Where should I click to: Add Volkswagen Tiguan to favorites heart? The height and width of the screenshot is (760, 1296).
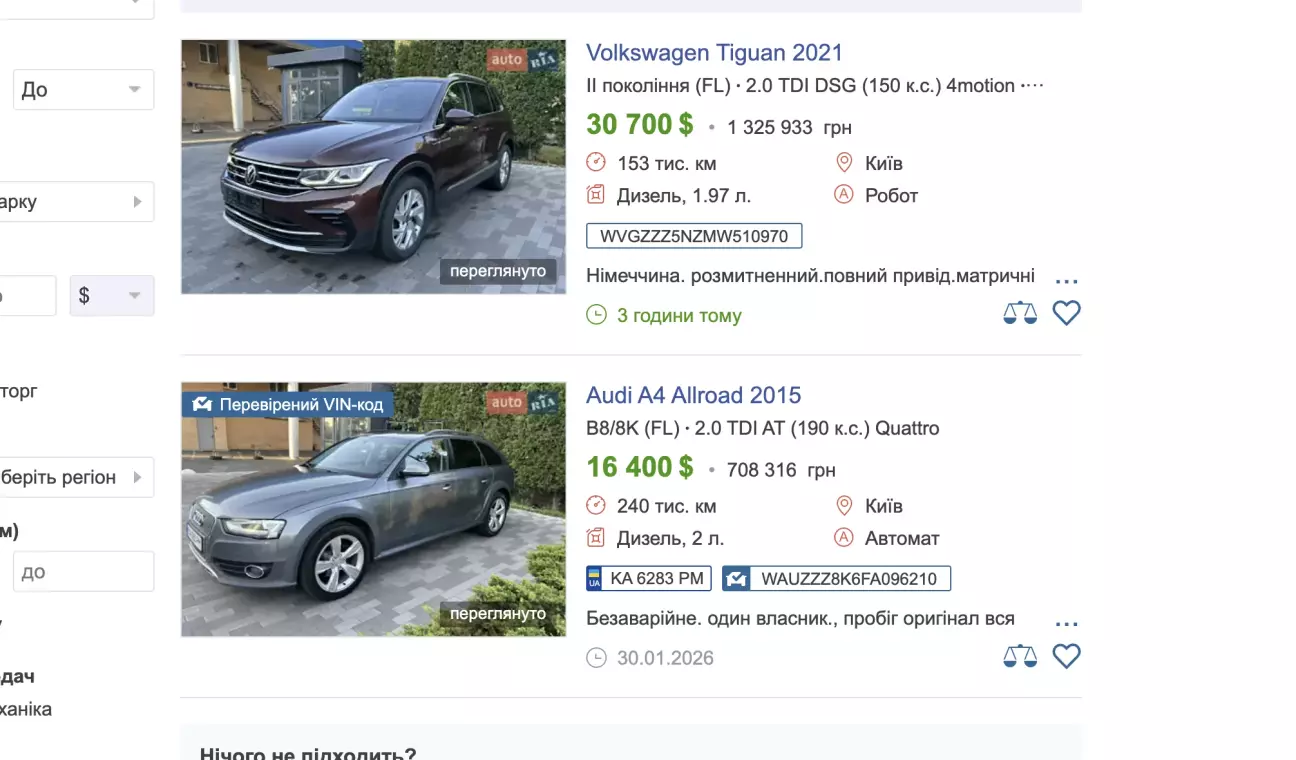click(1067, 314)
